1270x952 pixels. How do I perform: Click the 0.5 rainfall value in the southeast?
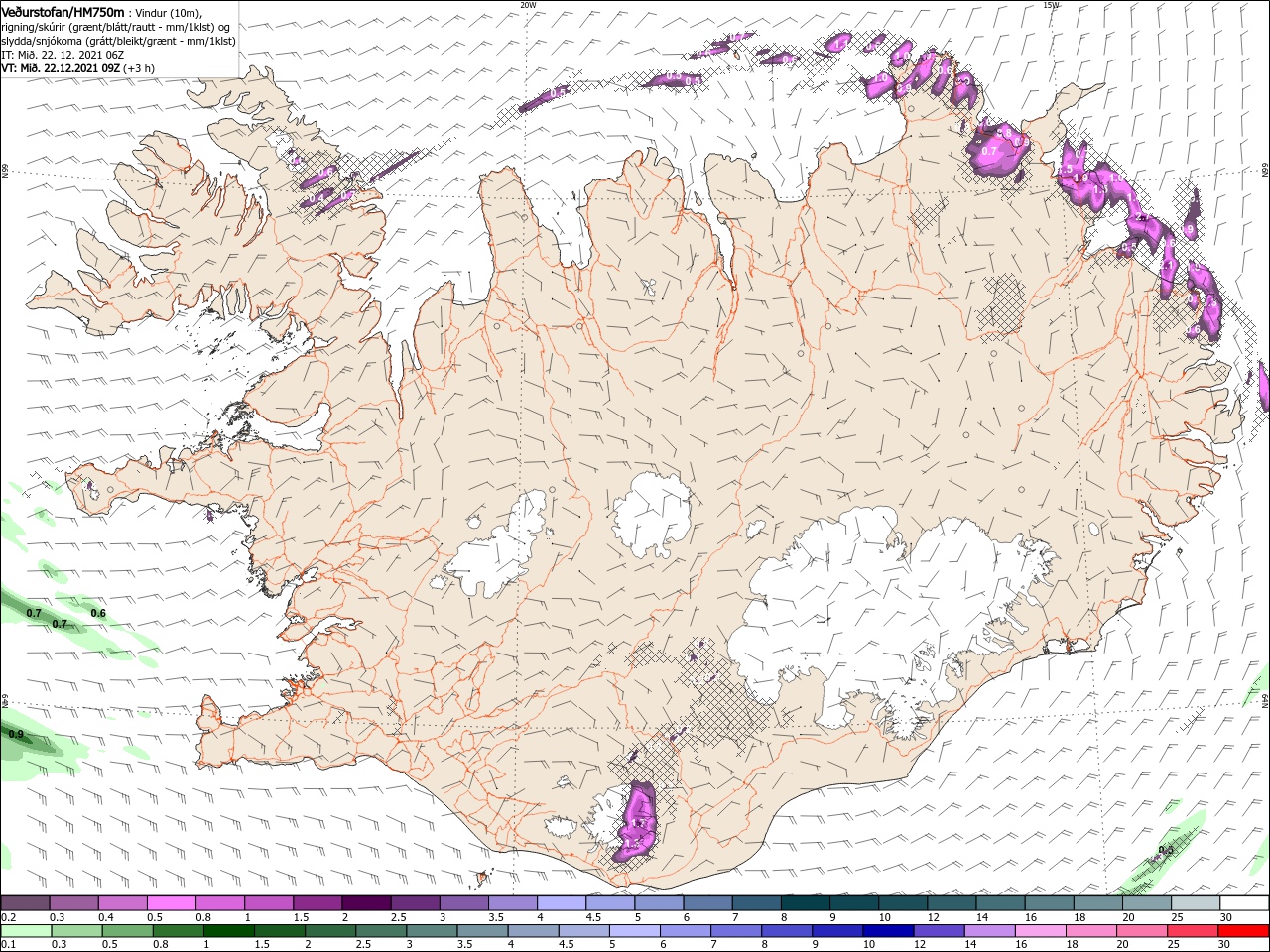click(1166, 850)
